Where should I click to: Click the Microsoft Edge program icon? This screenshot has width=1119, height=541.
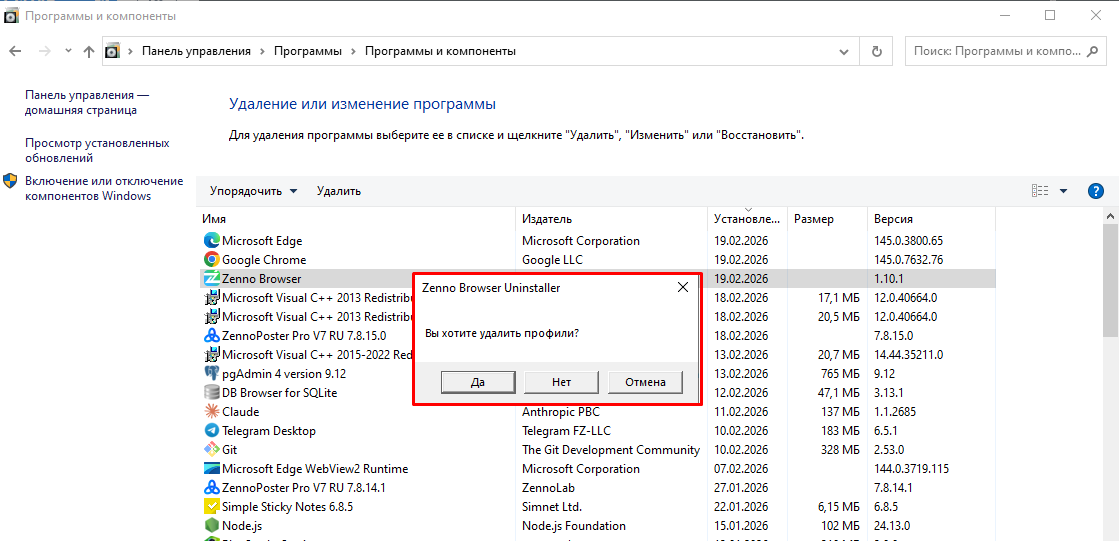211,241
